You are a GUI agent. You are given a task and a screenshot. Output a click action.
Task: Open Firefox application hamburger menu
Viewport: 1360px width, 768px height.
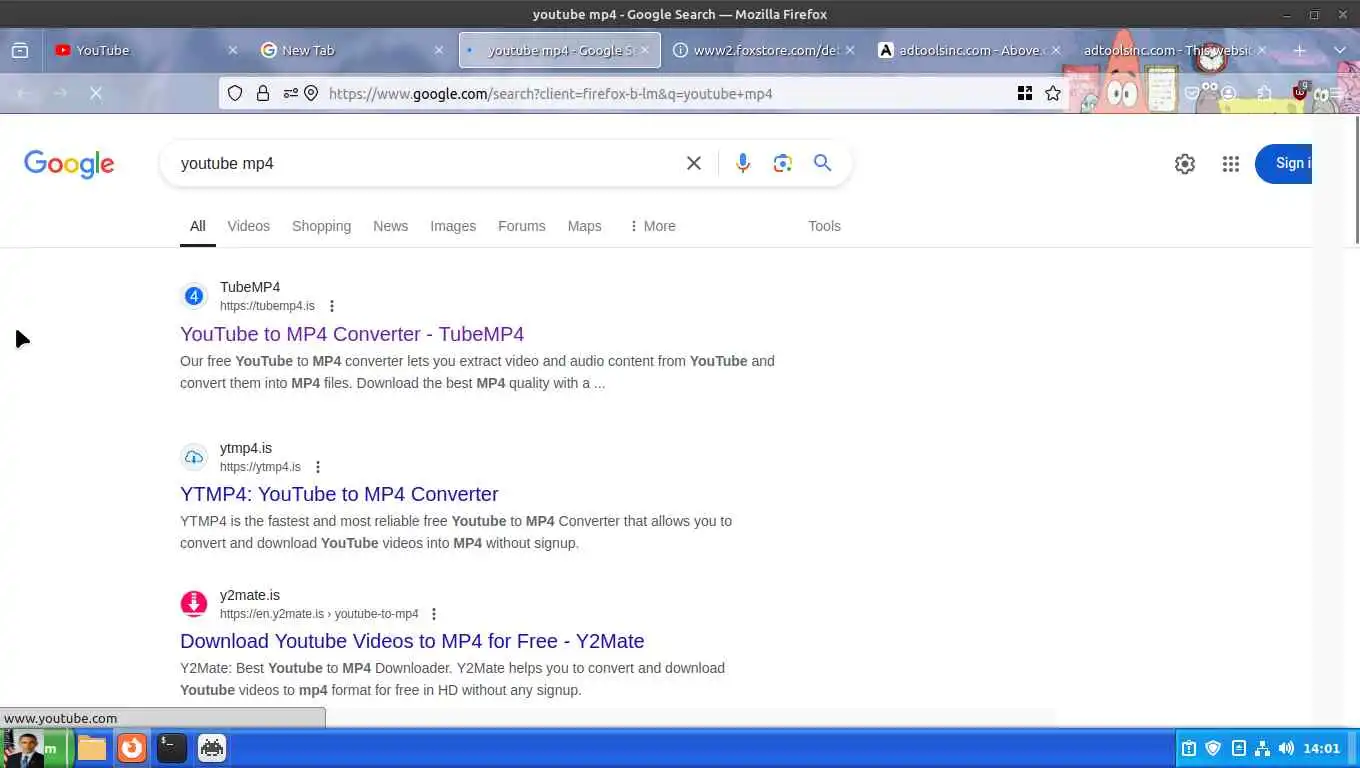(x=1336, y=93)
